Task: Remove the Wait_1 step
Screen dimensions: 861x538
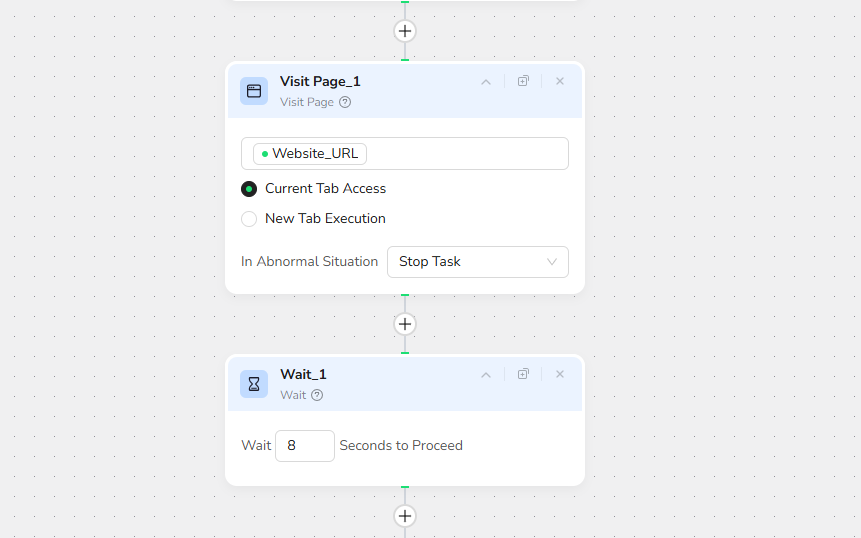Action: click(560, 374)
